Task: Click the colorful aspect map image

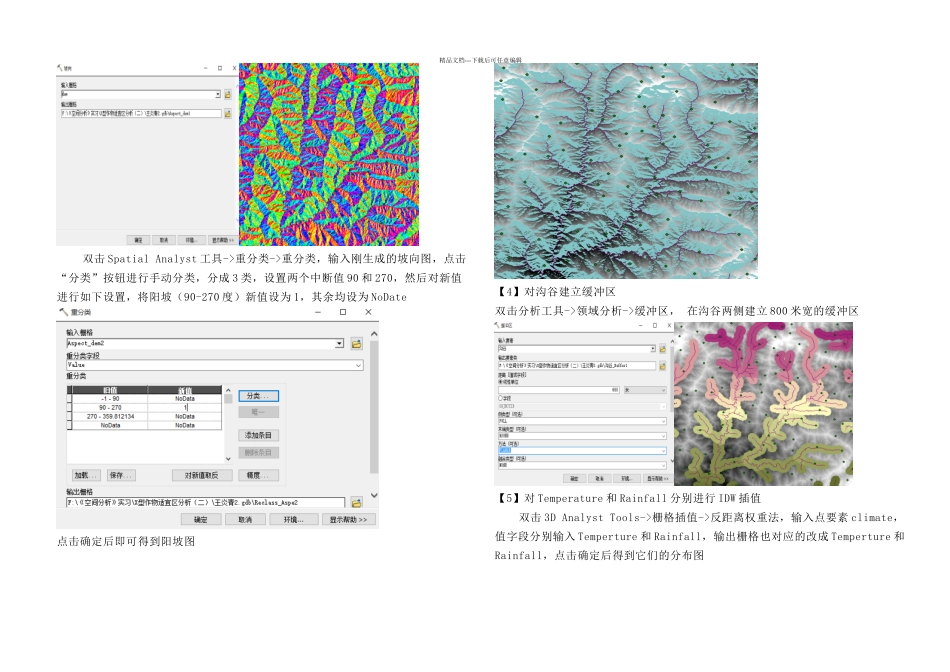Action: click(329, 154)
